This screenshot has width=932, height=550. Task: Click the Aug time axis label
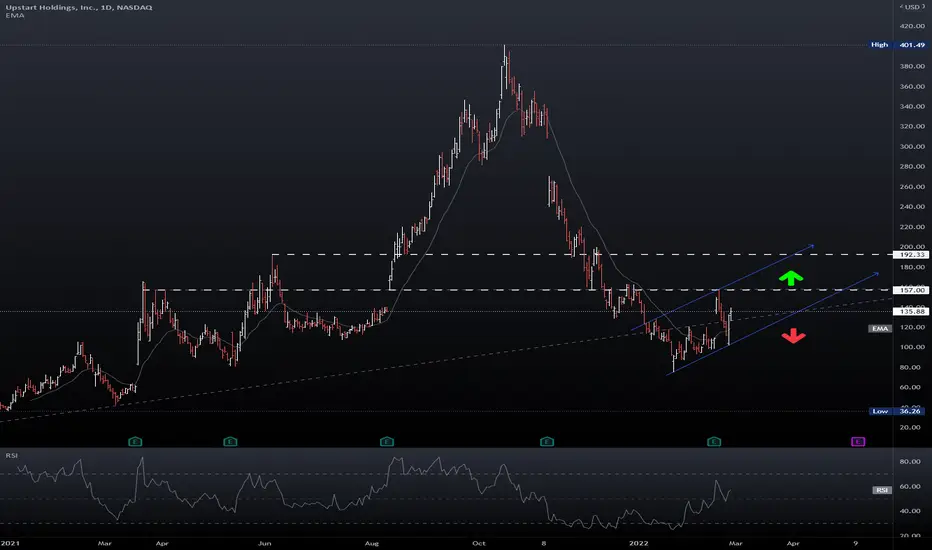pos(371,543)
